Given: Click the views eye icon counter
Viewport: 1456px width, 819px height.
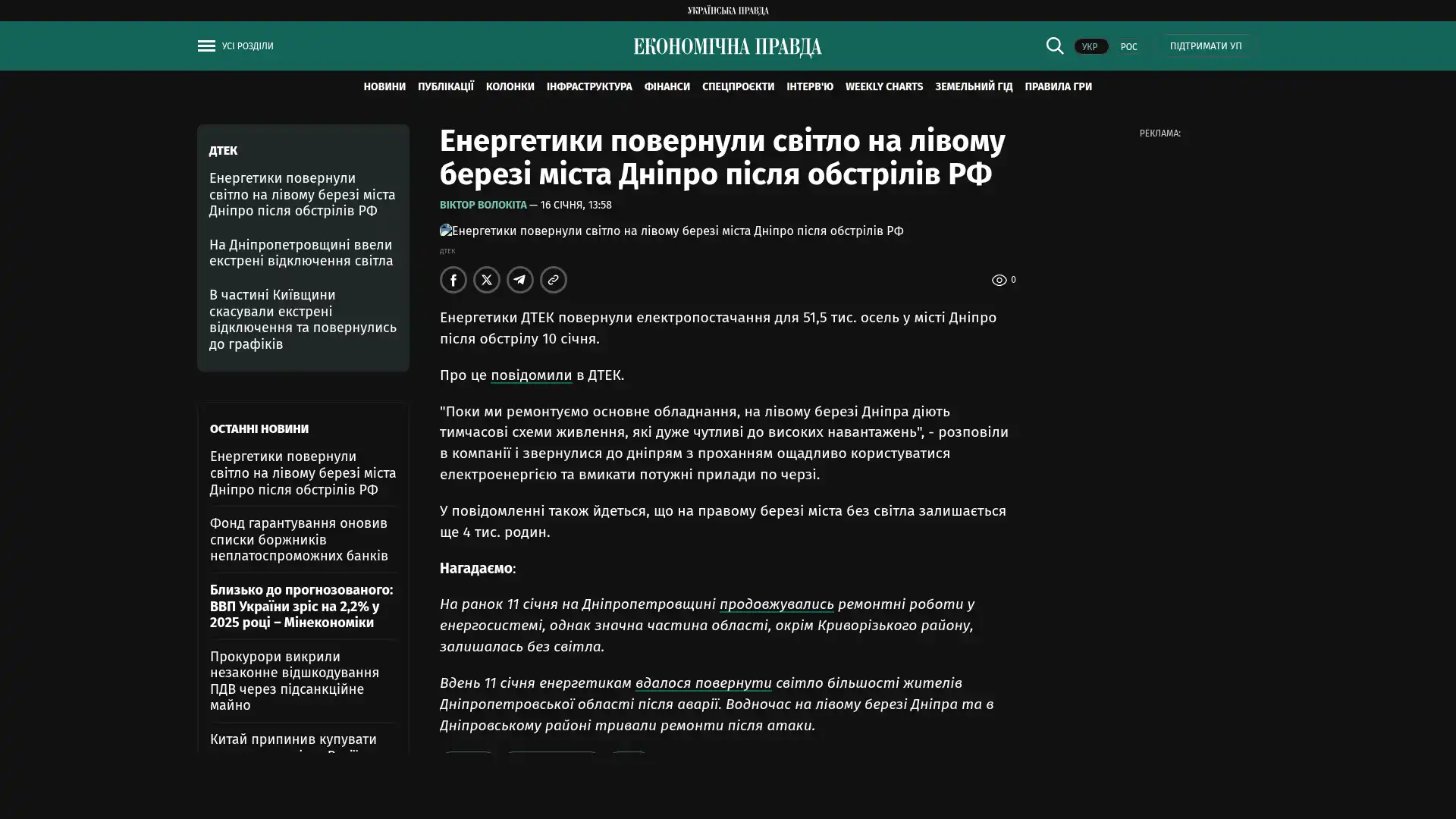Looking at the screenshot, I should [1000, 280].
